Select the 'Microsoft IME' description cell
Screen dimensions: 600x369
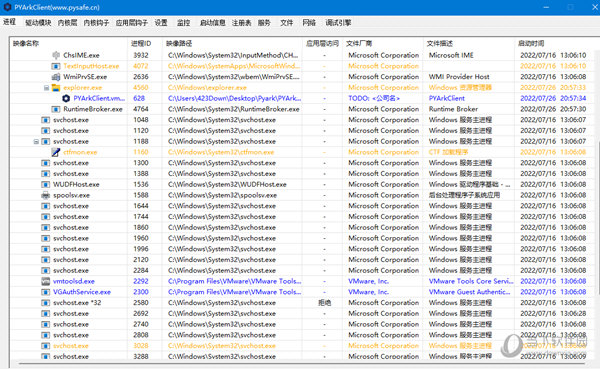(x=451, y=55)
